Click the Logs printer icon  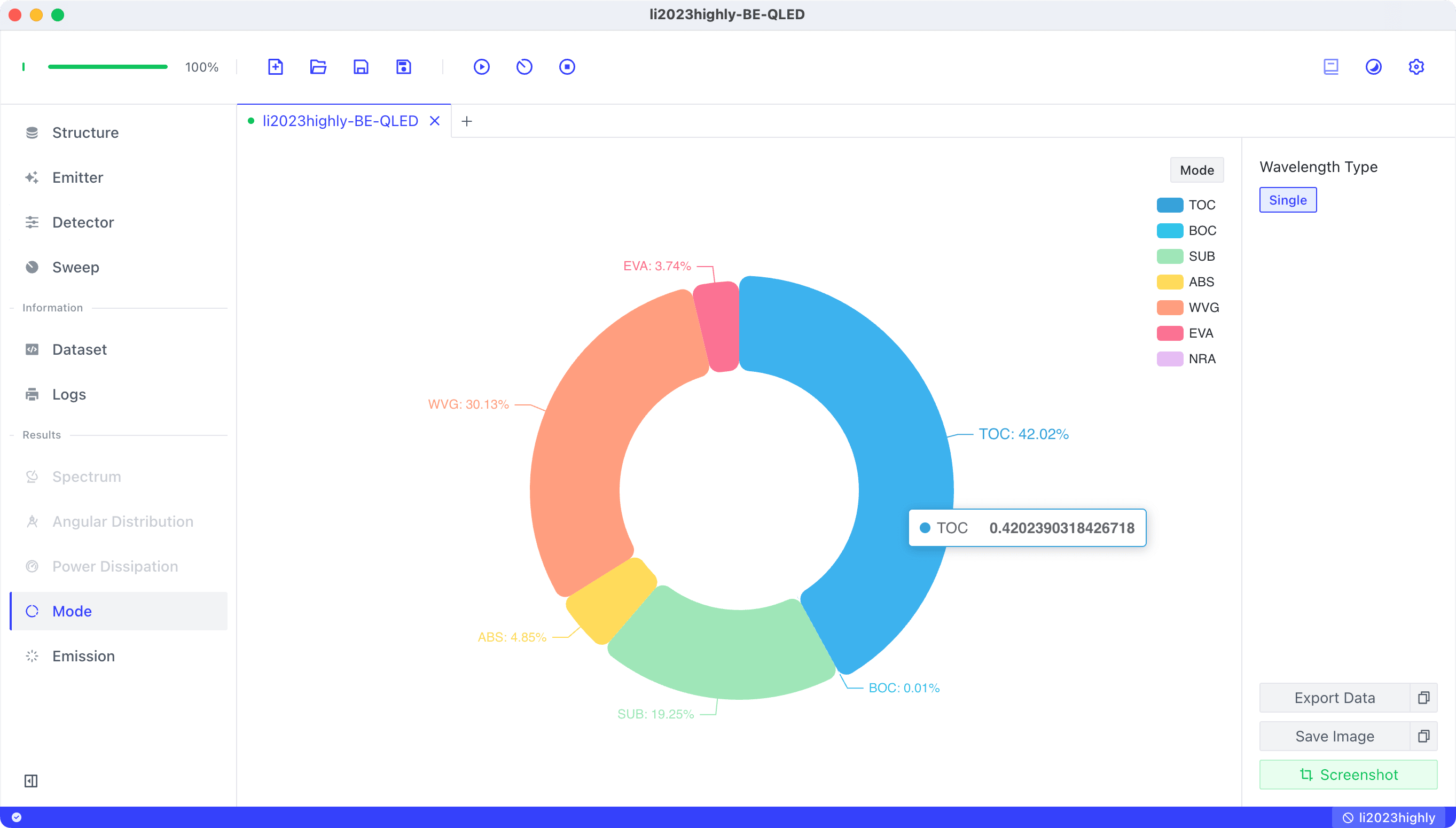coord(32,394)
